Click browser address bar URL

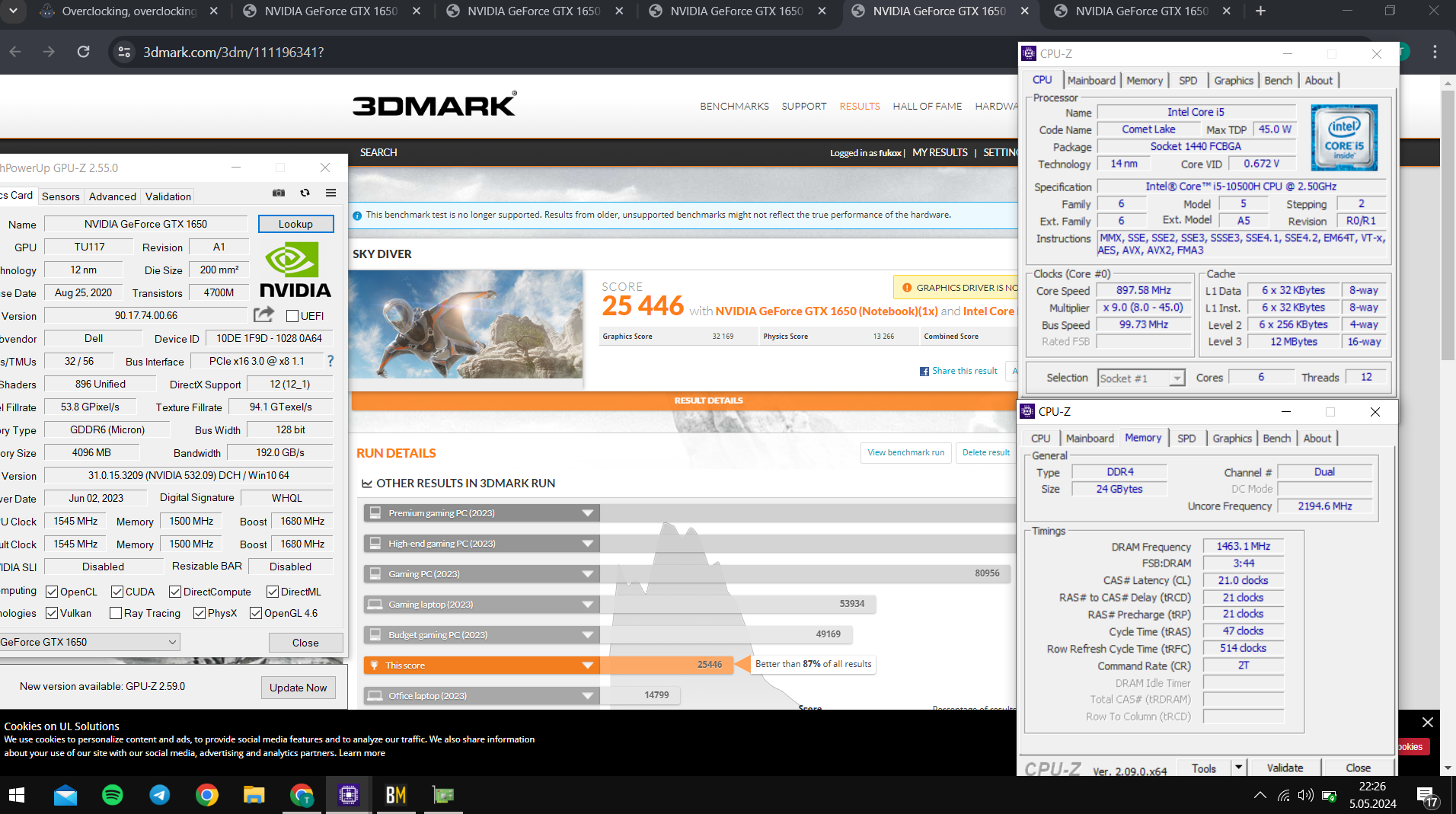click(234, 52)
